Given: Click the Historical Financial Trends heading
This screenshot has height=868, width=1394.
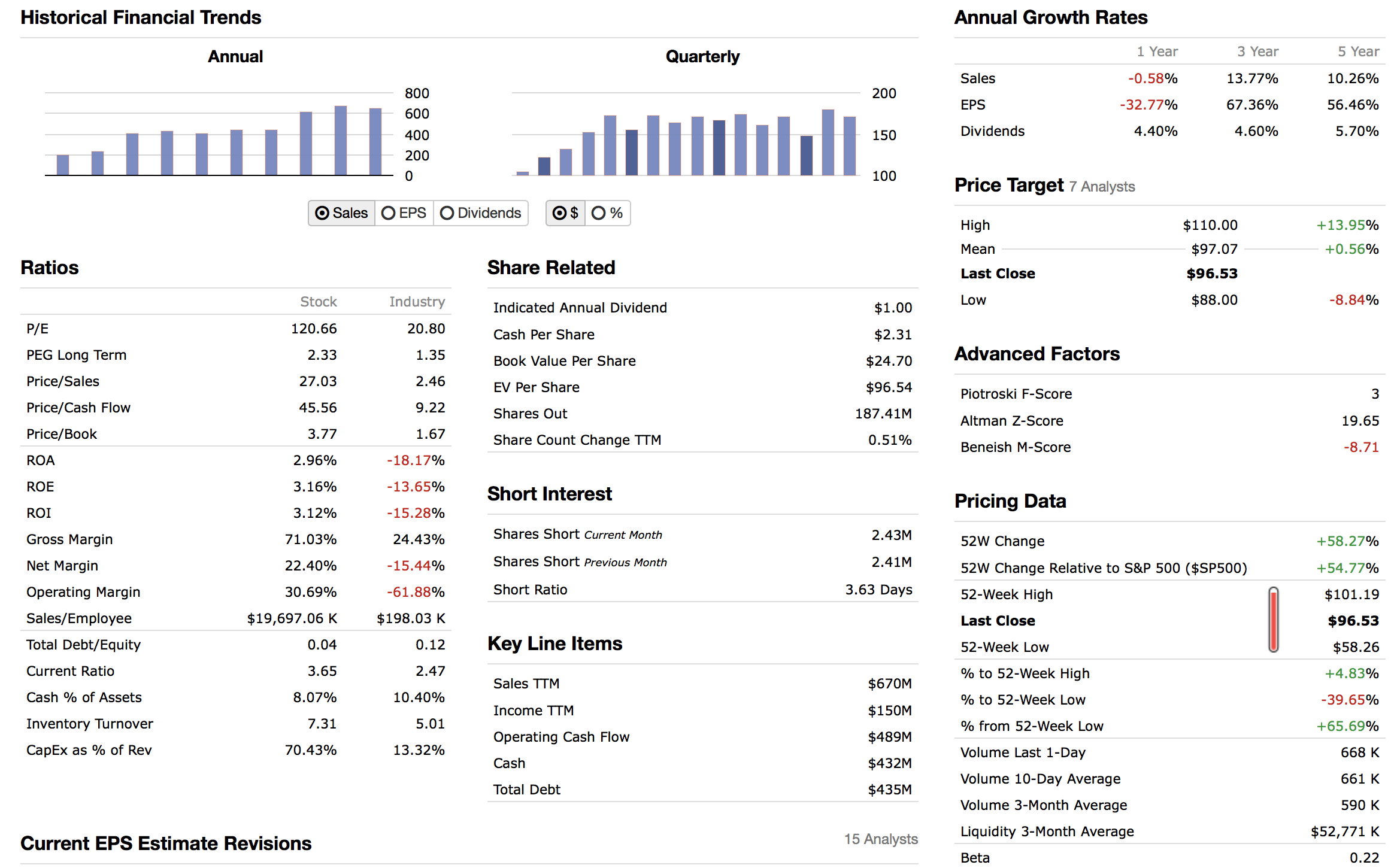Looking at the screenshot, I should [x=141, y=17].
